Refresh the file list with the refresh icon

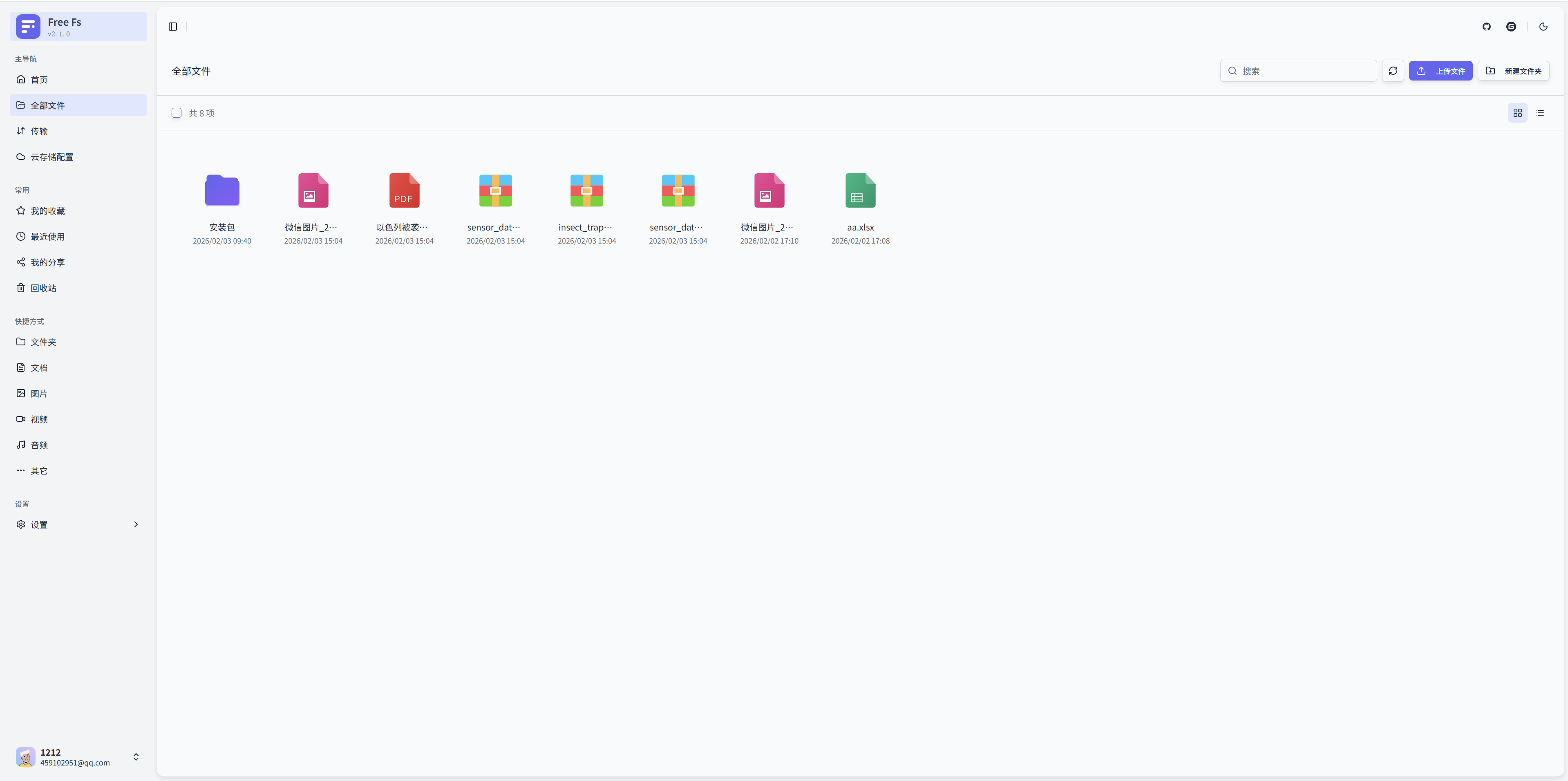point(1393,71)
